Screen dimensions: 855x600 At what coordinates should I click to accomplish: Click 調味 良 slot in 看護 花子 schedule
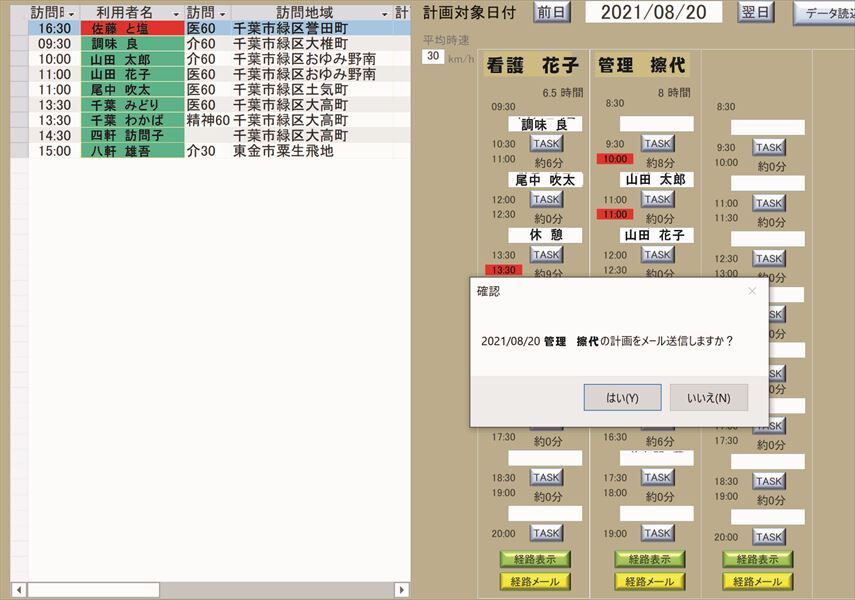pos(545,124)
